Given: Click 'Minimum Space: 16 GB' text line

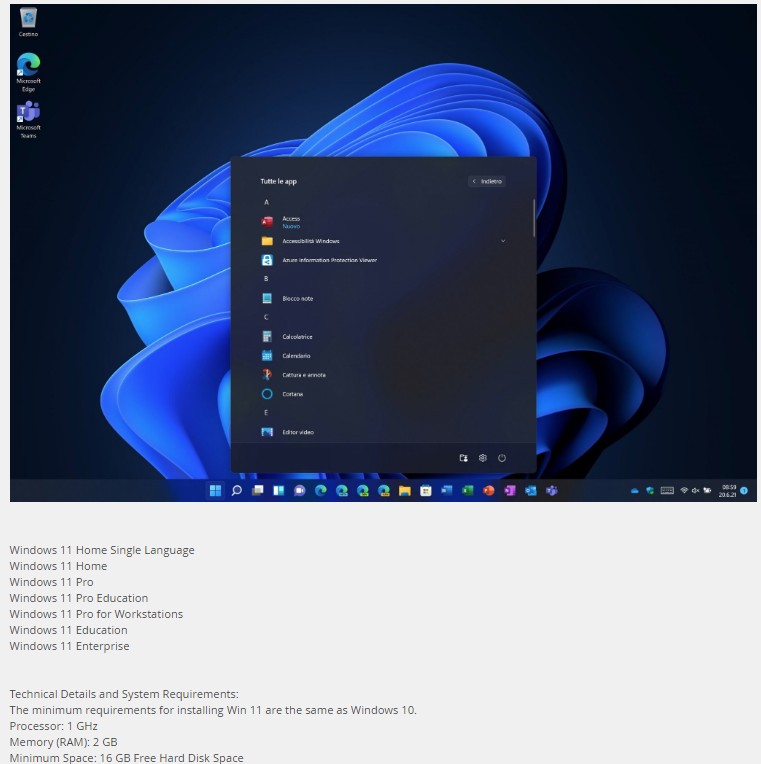Looking at the screenshot, I should click(126, 758).
